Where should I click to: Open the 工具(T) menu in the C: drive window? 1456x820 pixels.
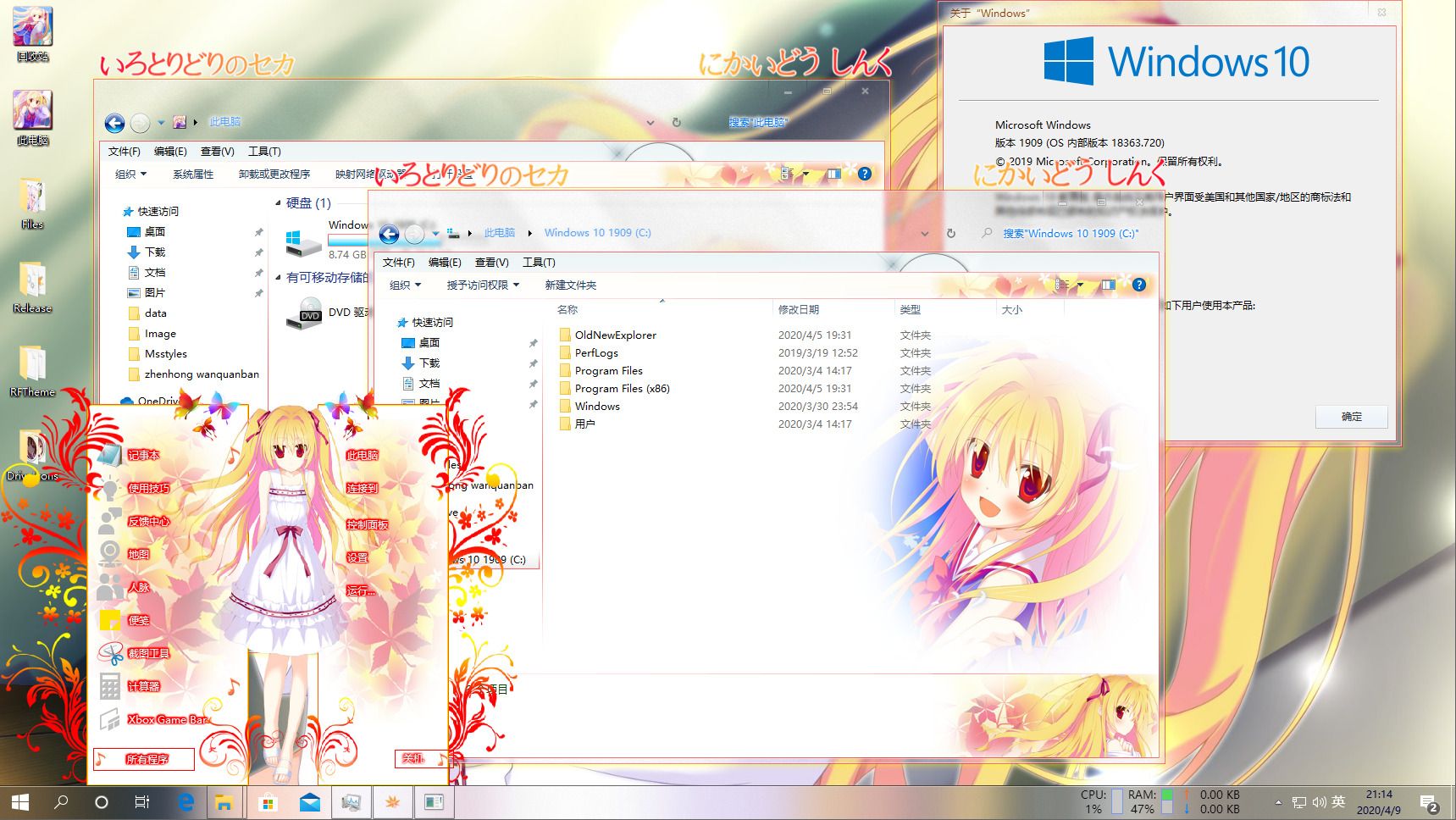pyautogui.click(x=539, y=263)
